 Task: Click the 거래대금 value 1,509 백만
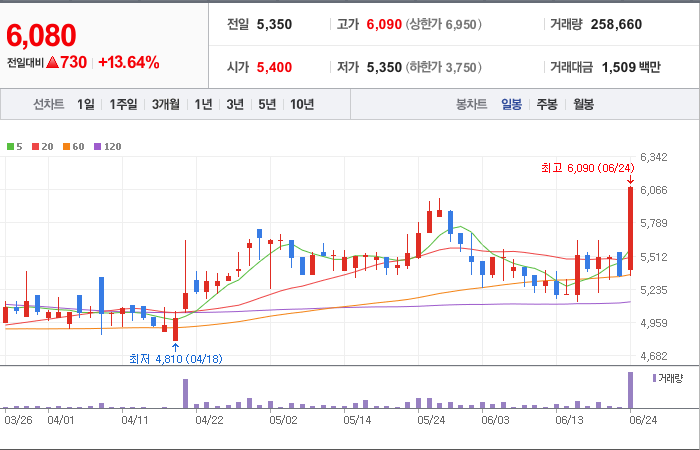631,67
